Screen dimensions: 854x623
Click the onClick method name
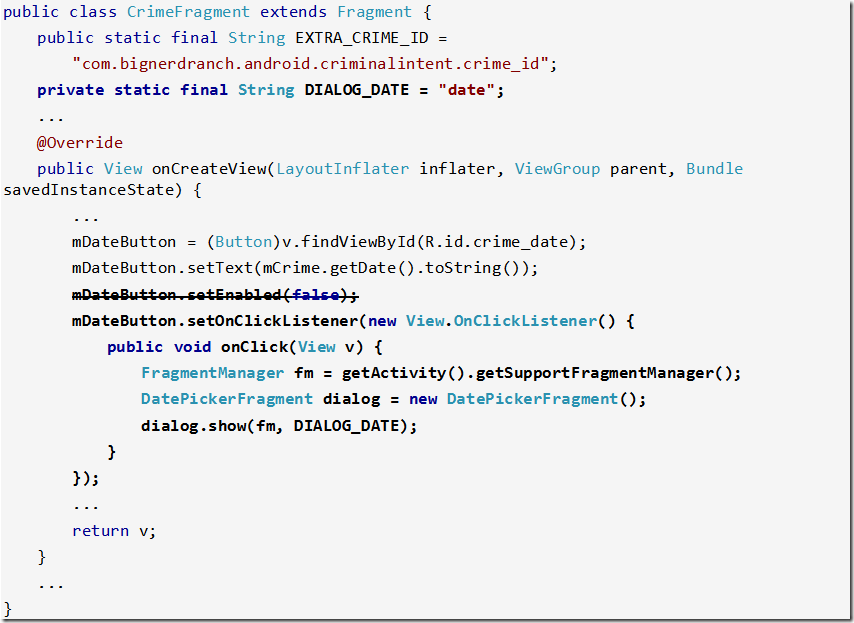click(255, 347)
